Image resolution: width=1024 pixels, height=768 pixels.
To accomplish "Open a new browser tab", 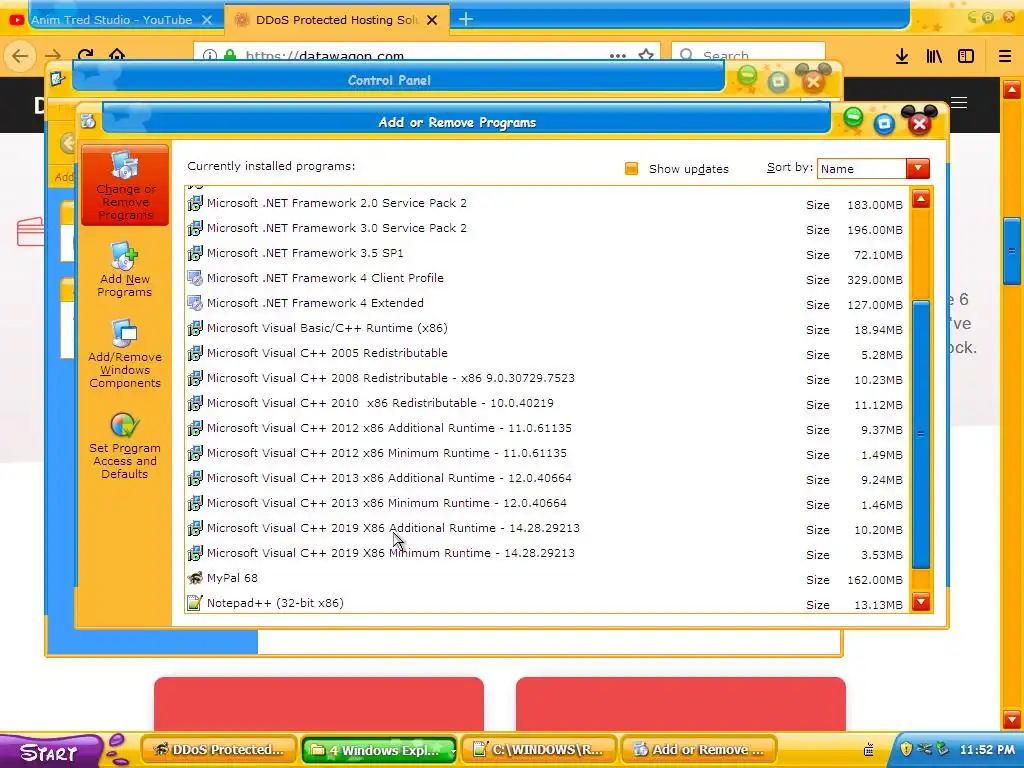I will coord(465,20).
